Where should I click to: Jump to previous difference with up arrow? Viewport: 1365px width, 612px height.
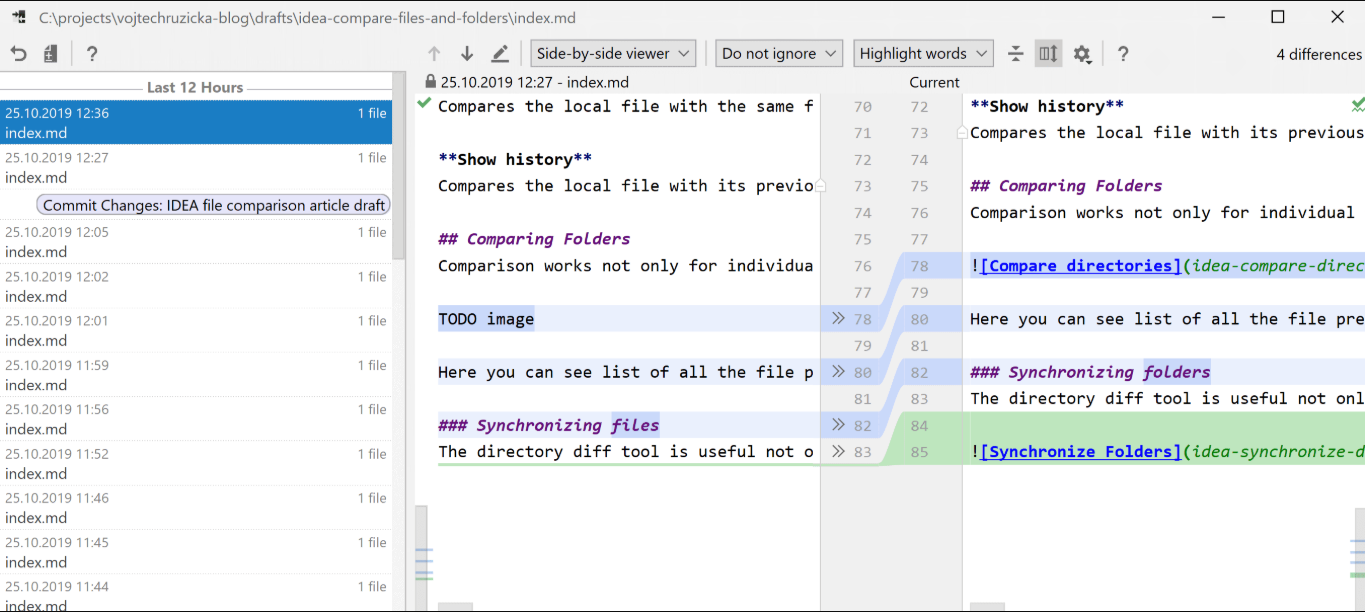pyautogui.click(x=433, y=53)
